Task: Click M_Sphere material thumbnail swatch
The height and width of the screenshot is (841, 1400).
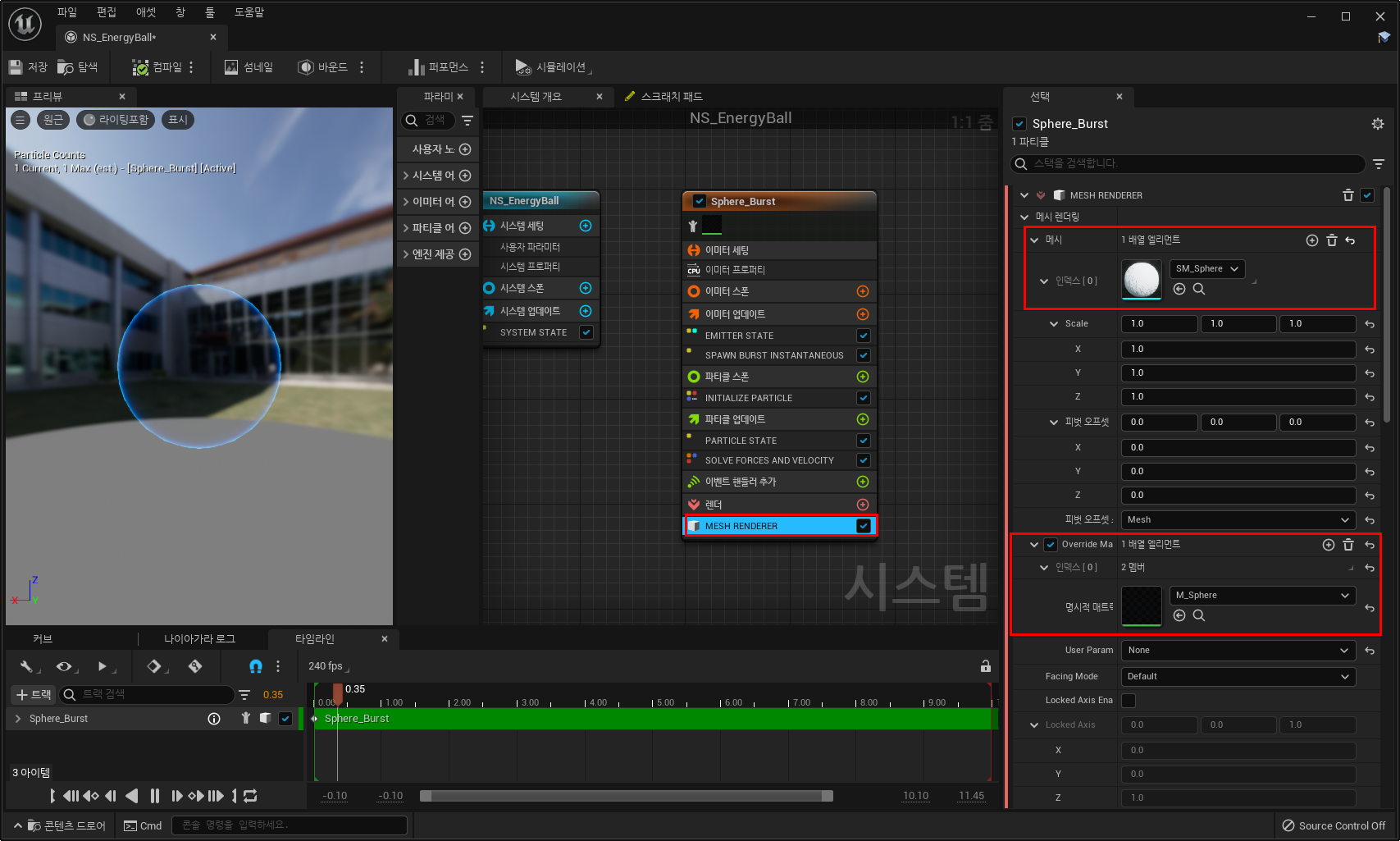Action: 1142,606
